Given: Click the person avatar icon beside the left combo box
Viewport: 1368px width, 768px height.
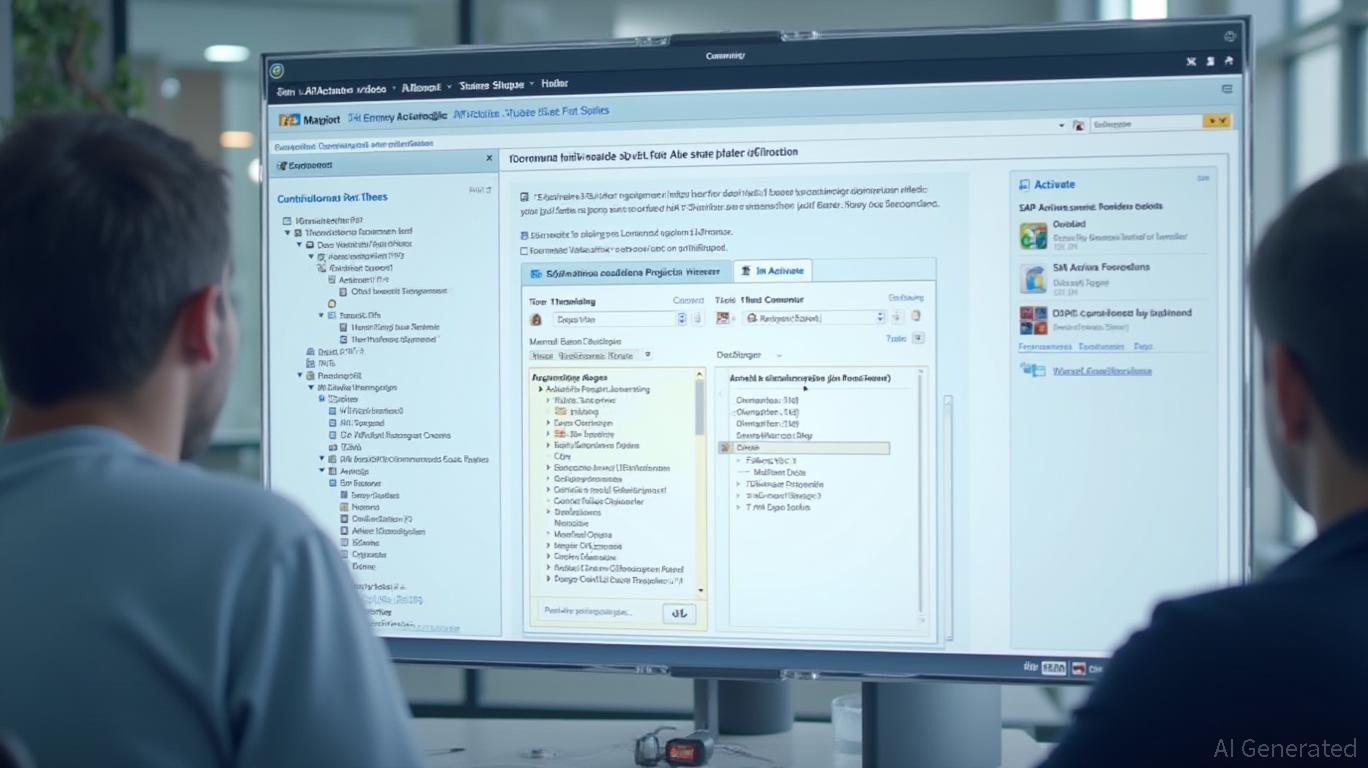Looking at the screenshot, I should click(x=536, y=319).
